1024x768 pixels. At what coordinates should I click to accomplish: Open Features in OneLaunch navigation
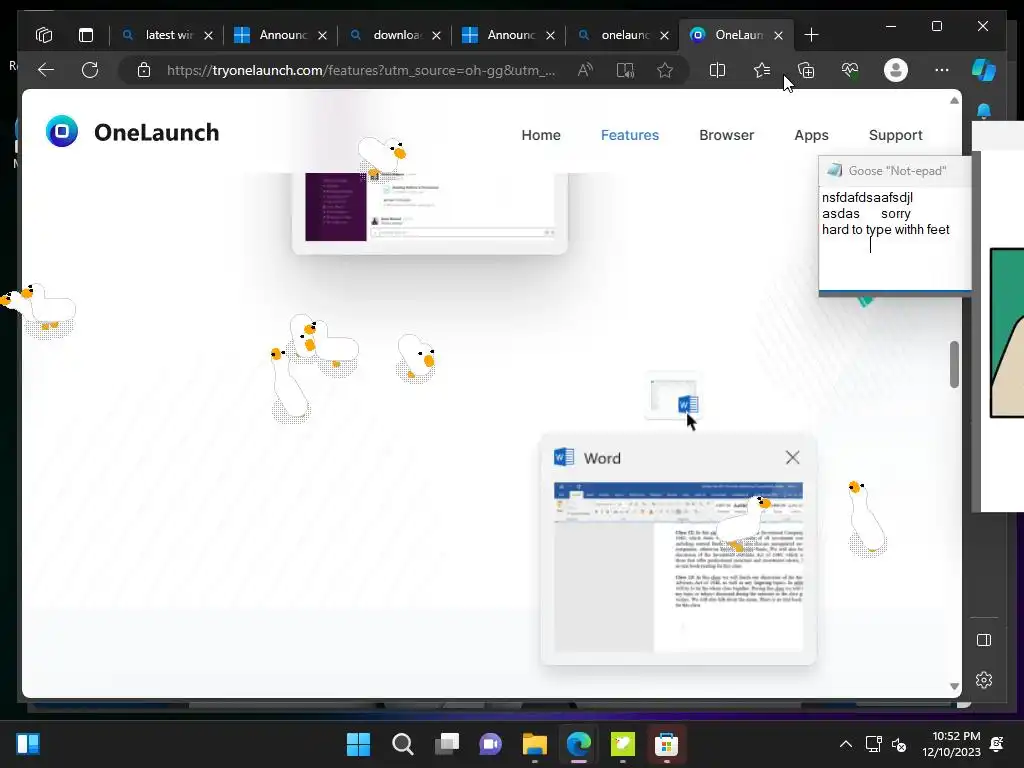coord(630,135)
